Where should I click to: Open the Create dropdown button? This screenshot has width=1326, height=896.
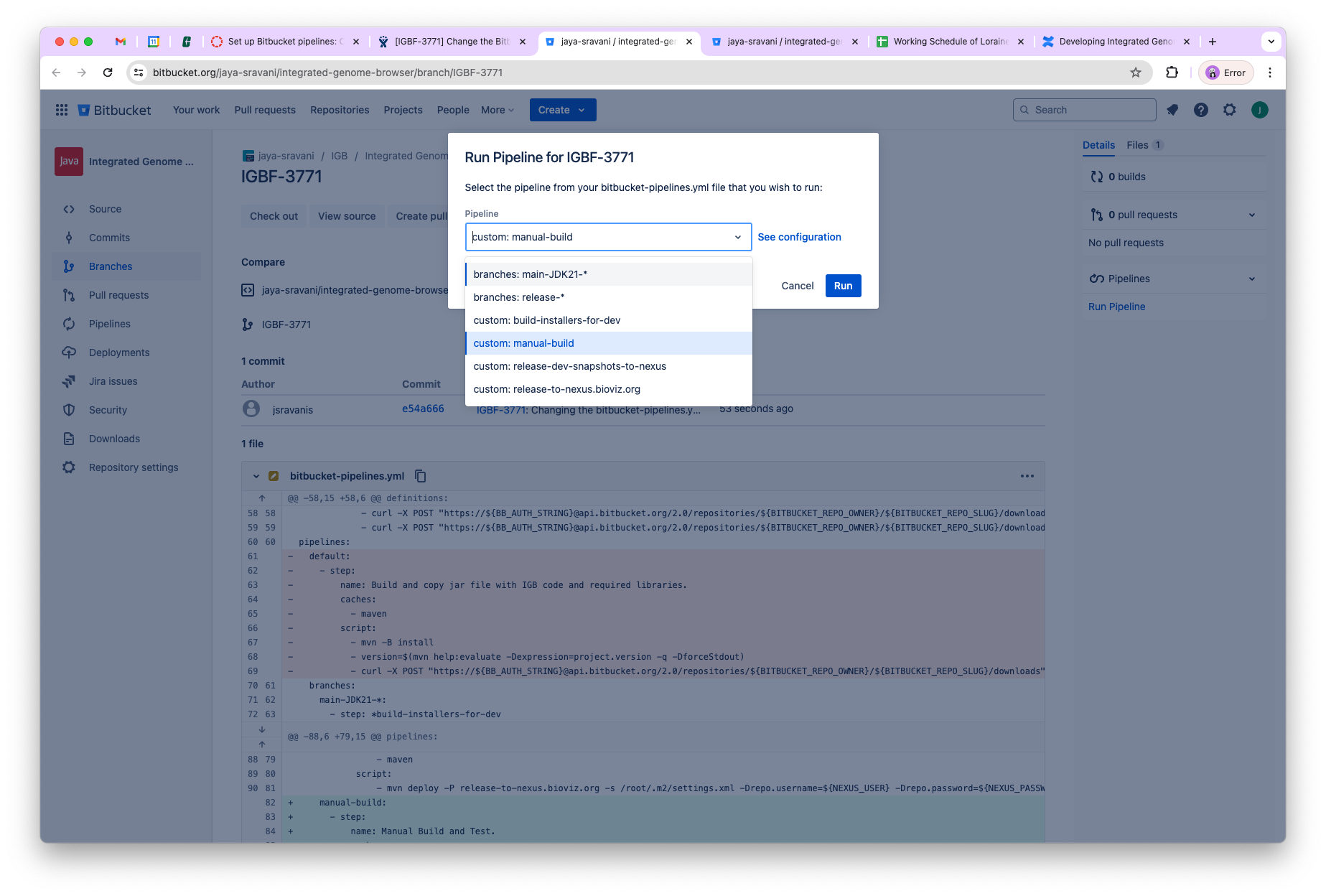[x=563, y=110]
